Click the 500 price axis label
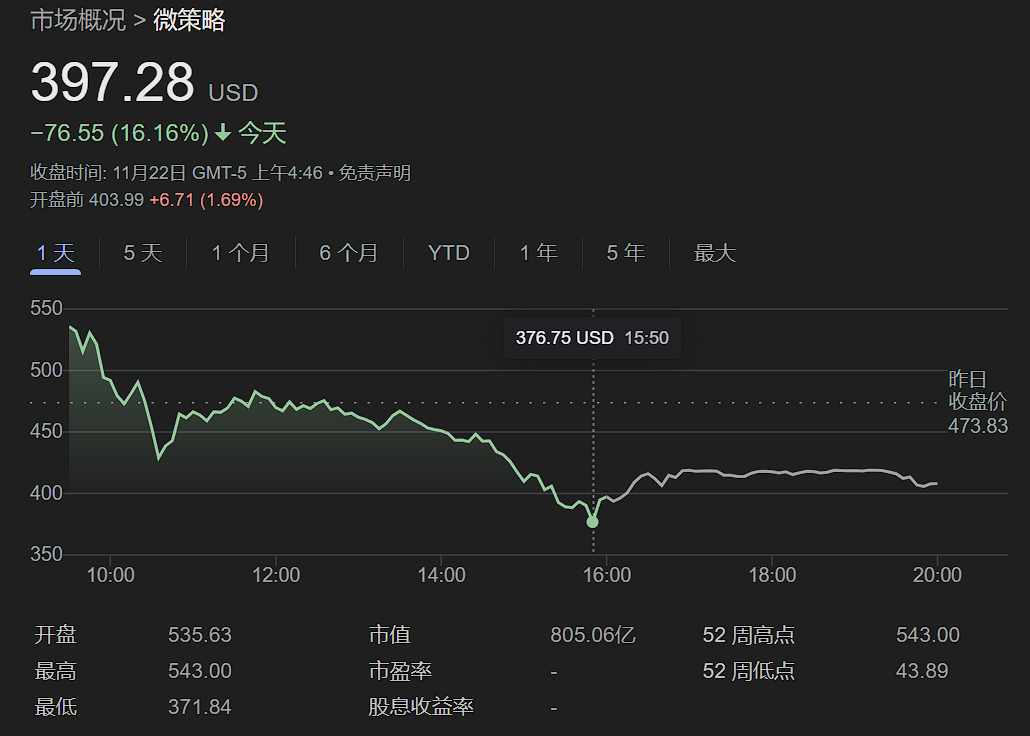 click(x=46, y=370)
